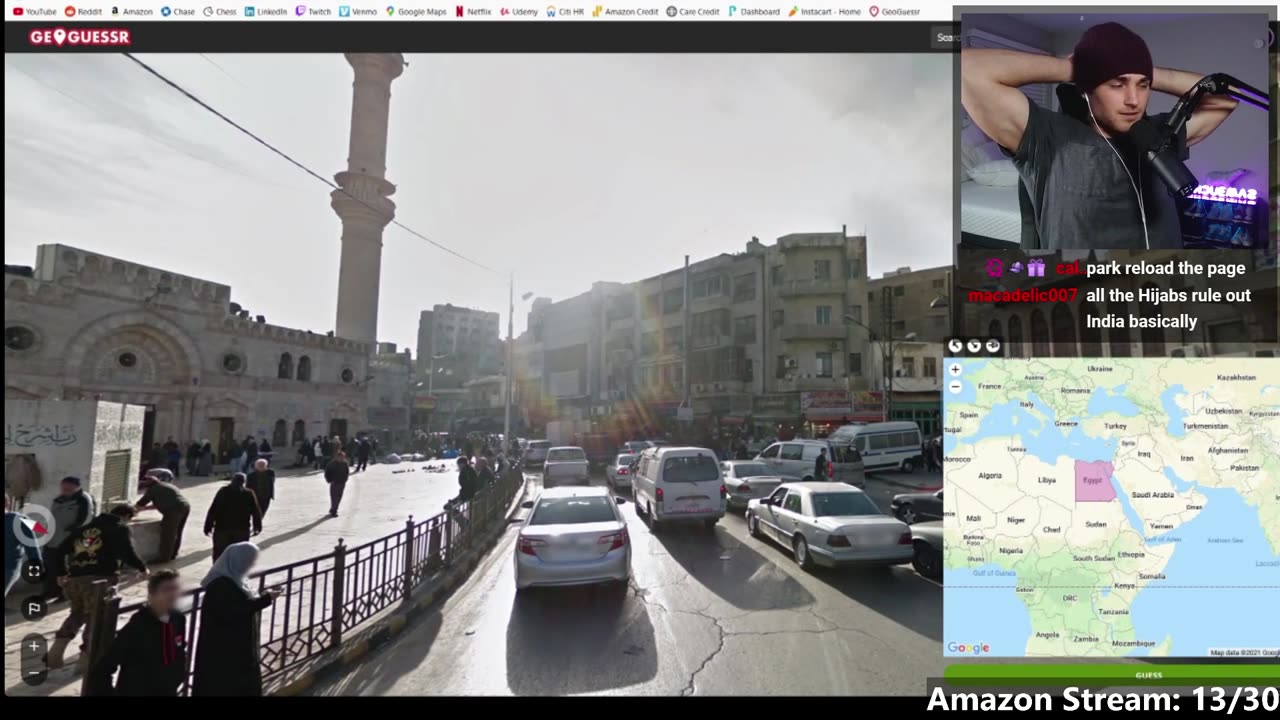Click Pakistan on the map
Screen dimensions: 1280x720
(1244, 467)
